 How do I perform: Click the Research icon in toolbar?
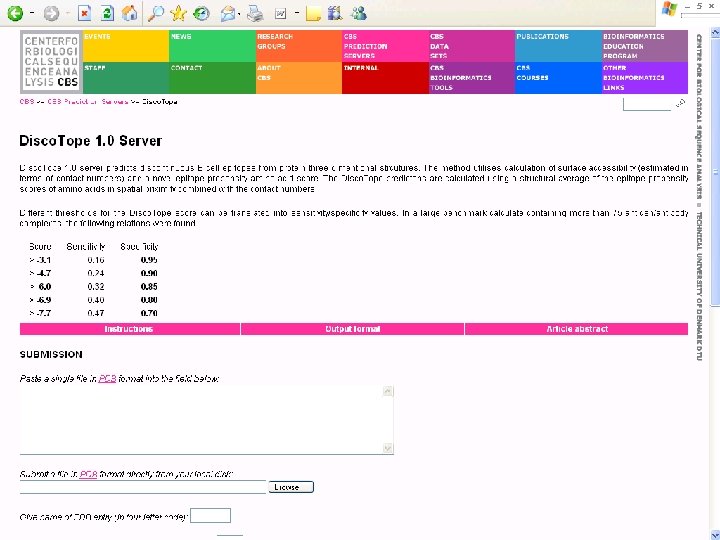pyautogui.click(x=335, y=13)
